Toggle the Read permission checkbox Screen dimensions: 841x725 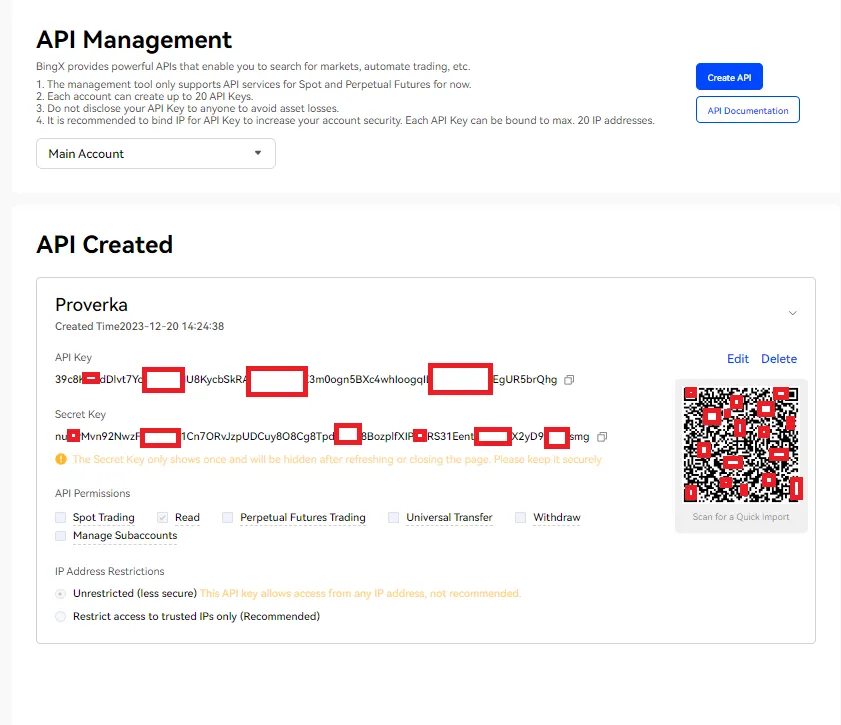pos(161,518)
